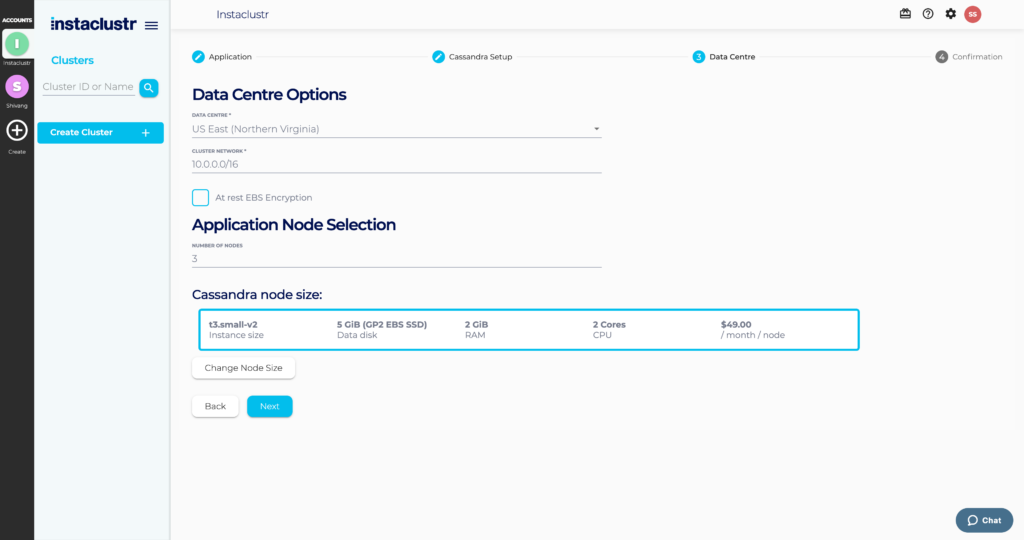This screenshot has height=540, width=1024.
Task: Enable At rest EBS Encryption checkbox
Action: click(201, 197)
